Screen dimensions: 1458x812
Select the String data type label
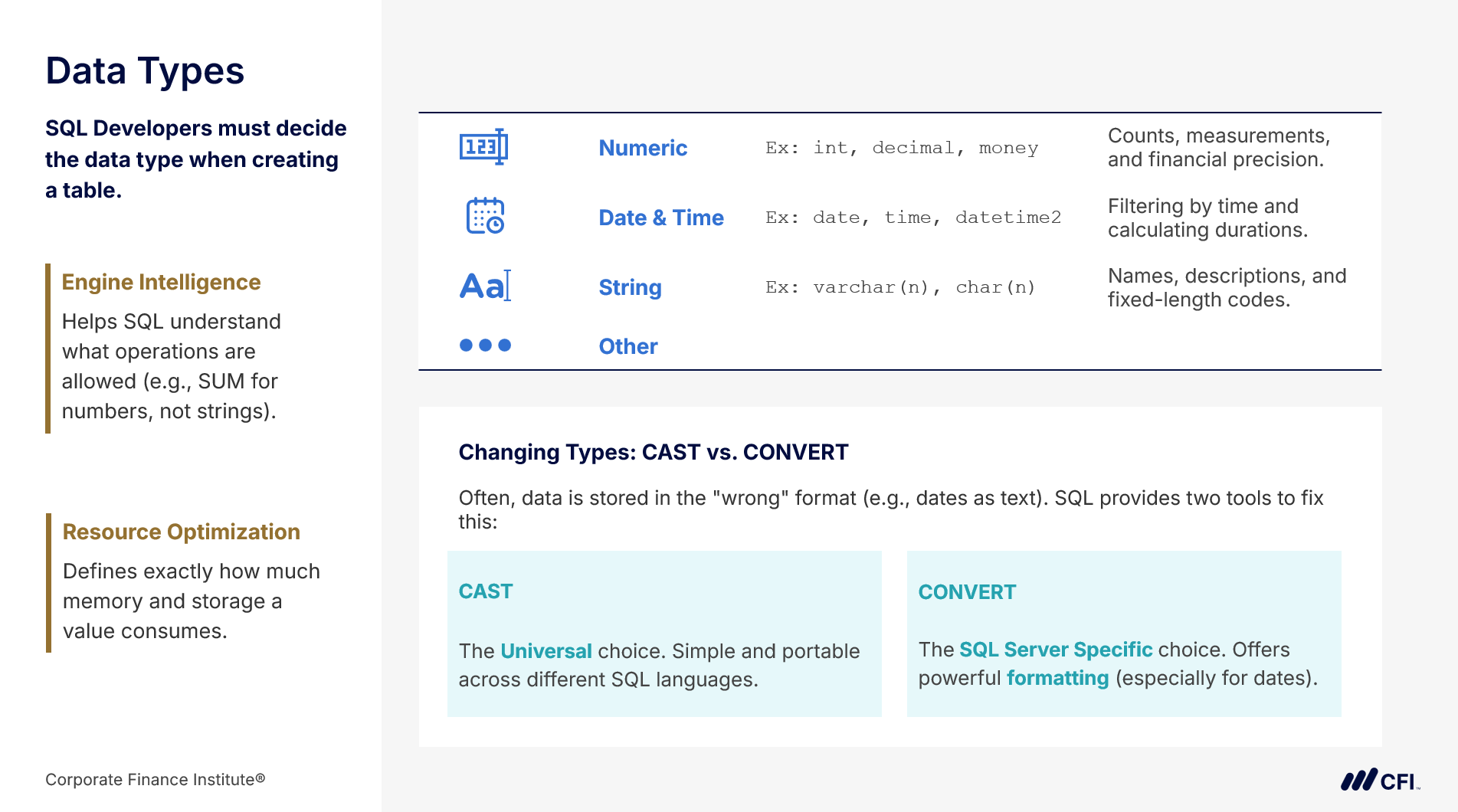630,287
